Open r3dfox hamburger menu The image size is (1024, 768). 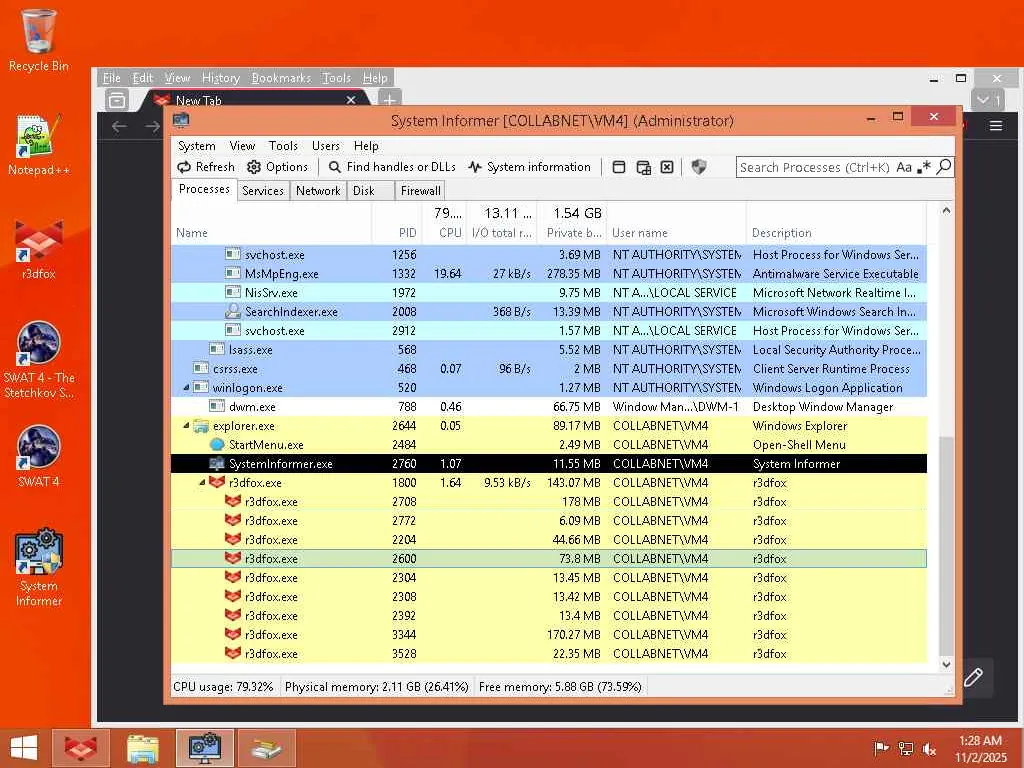click(x=996, y=125)
